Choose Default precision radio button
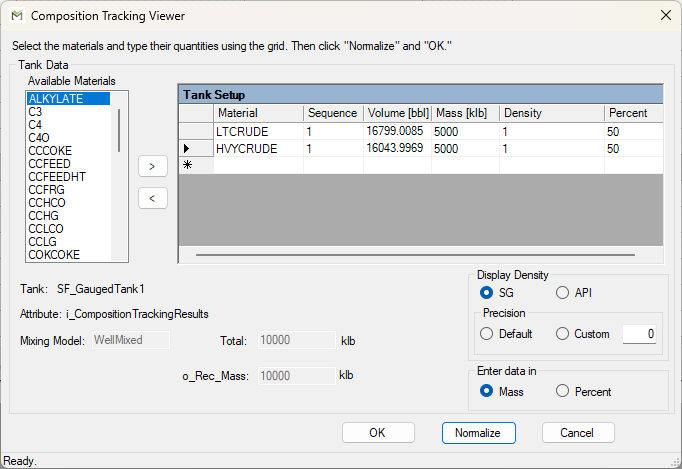 (x=487, y=334)
